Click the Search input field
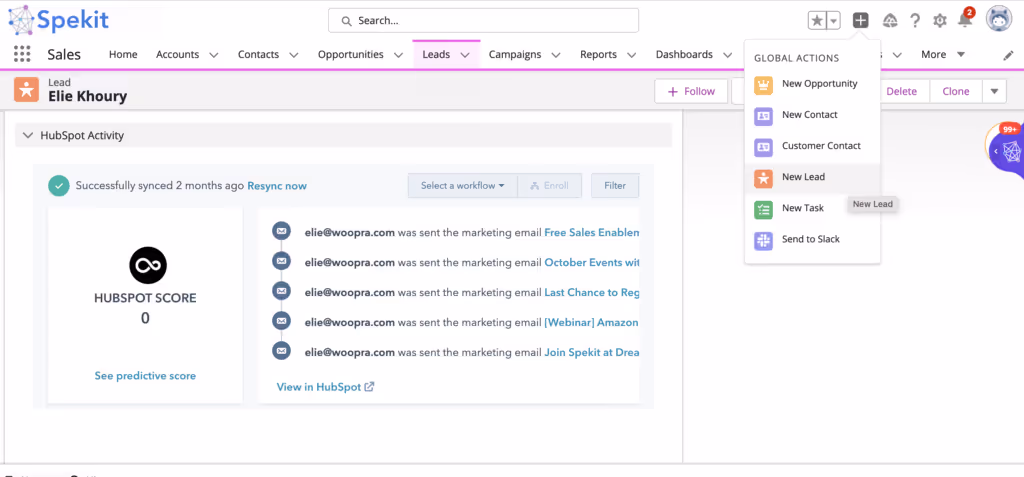The image size is (1024, 477). [x=483, y=20]
